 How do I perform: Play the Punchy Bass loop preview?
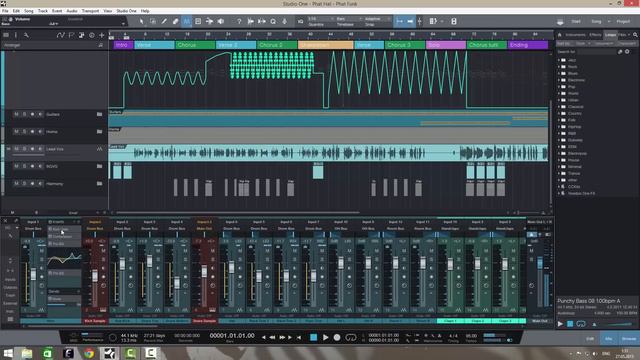tap(560, 324)
